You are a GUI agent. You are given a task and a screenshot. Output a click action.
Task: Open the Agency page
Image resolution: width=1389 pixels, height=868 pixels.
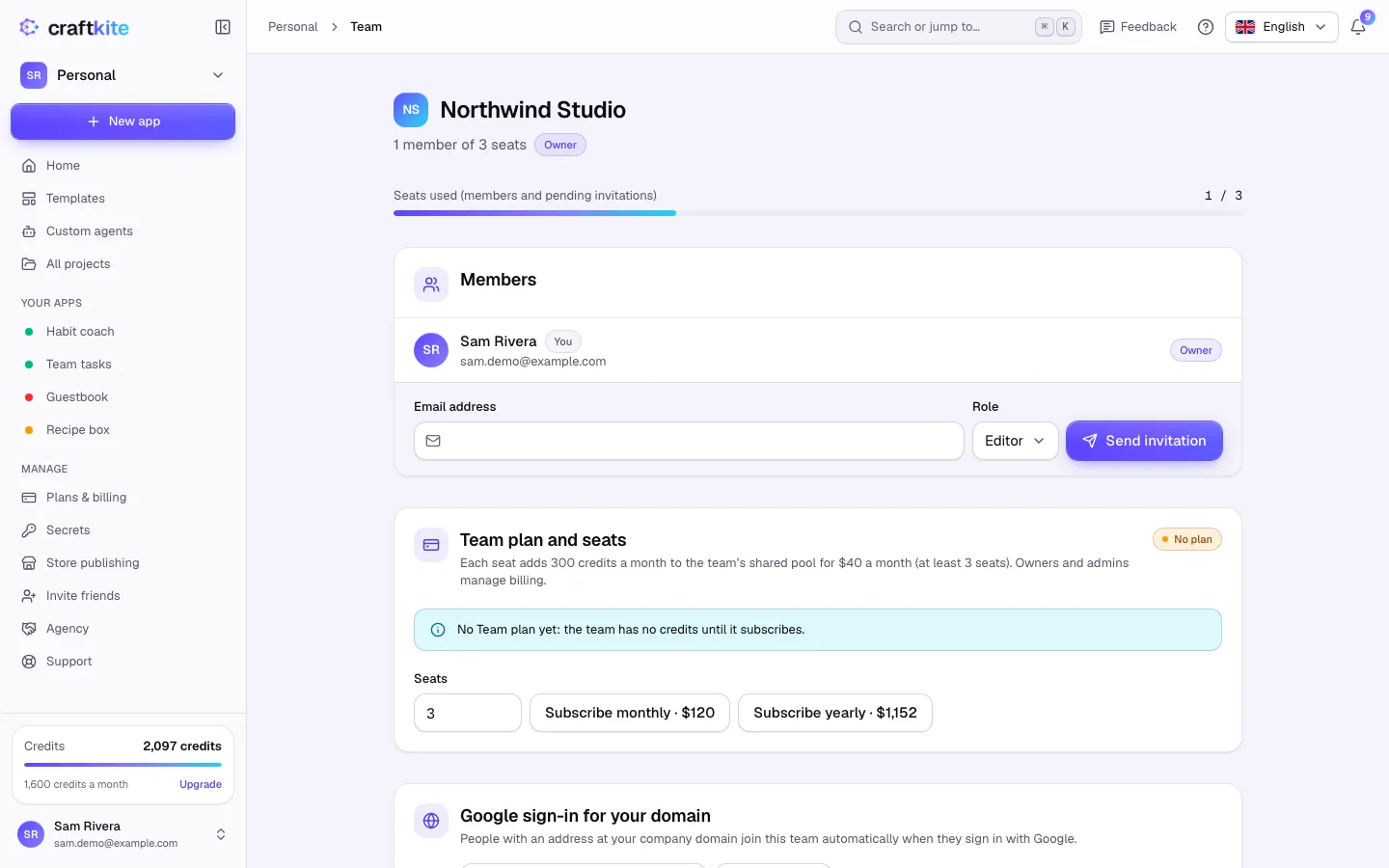click(x=123, y=629)
